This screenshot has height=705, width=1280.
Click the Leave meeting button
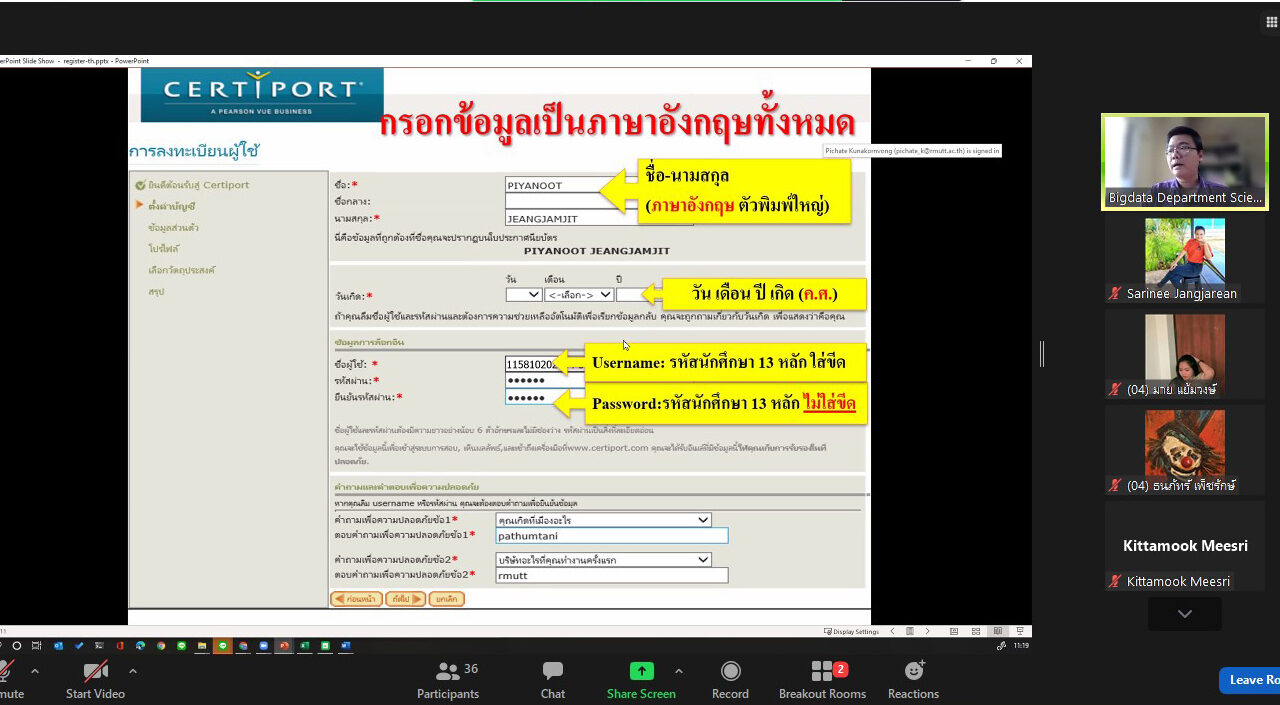click(1249, 680)
